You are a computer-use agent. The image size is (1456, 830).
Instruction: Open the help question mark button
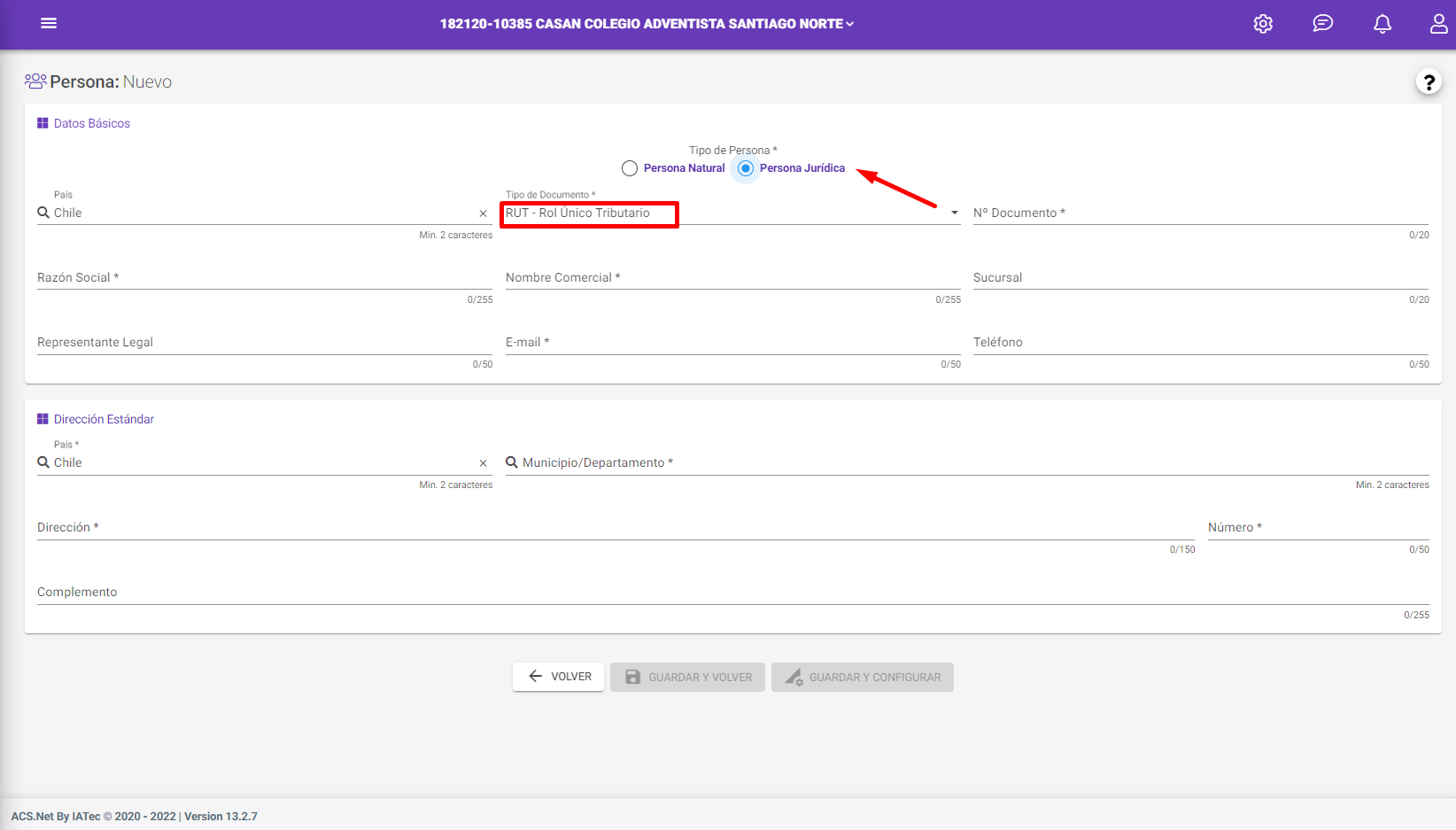tap(1428, 81)
